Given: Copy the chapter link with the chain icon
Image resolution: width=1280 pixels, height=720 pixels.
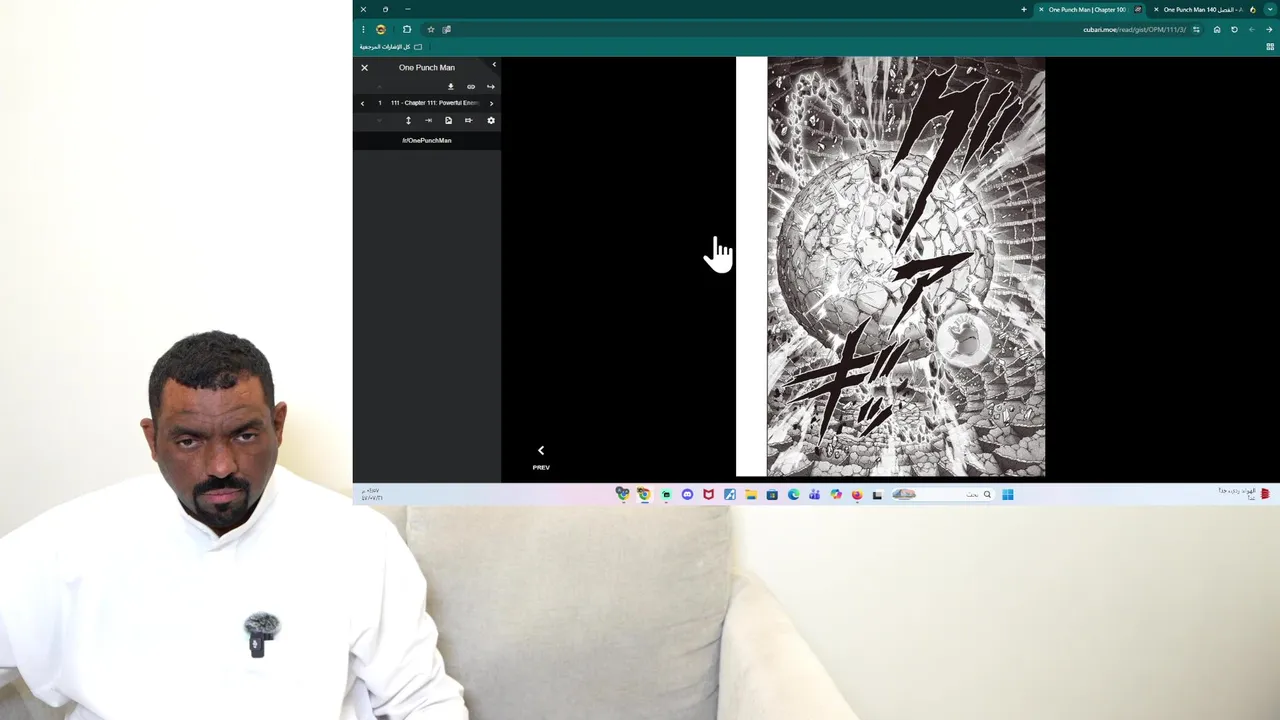Looking at the screenshot, I should [x=471, y=87].
